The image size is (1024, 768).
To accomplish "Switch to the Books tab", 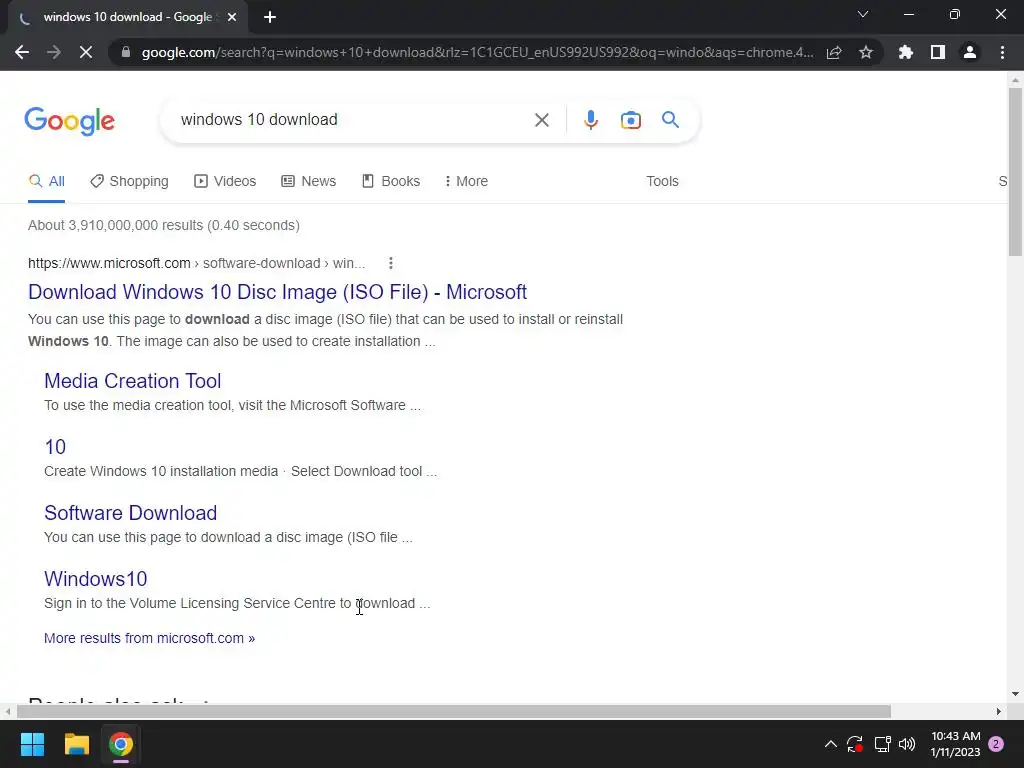I will pyautogui.click(x=391, y=182).
